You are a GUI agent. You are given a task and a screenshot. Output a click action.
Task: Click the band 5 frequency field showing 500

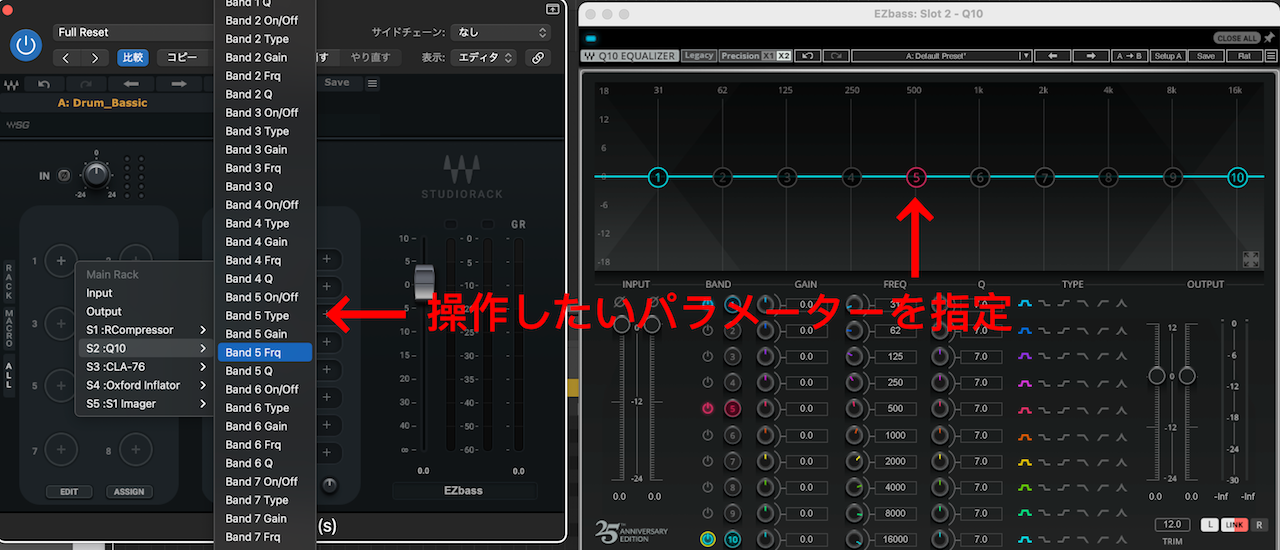pos(895,409)
